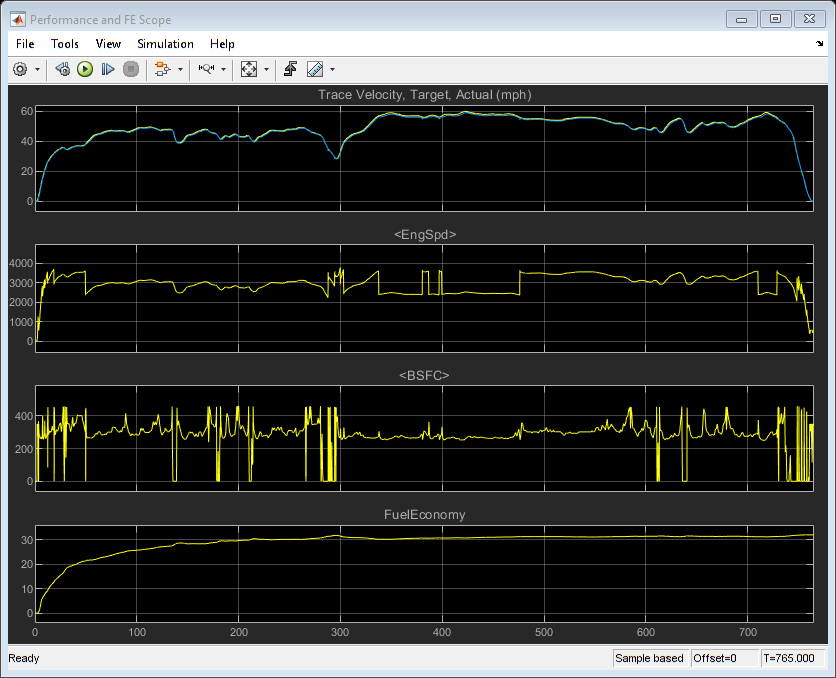This screenshot has width=836, height=678.
Task: Click the '700' tick label on time axis
Action: [x=747, y=632]
